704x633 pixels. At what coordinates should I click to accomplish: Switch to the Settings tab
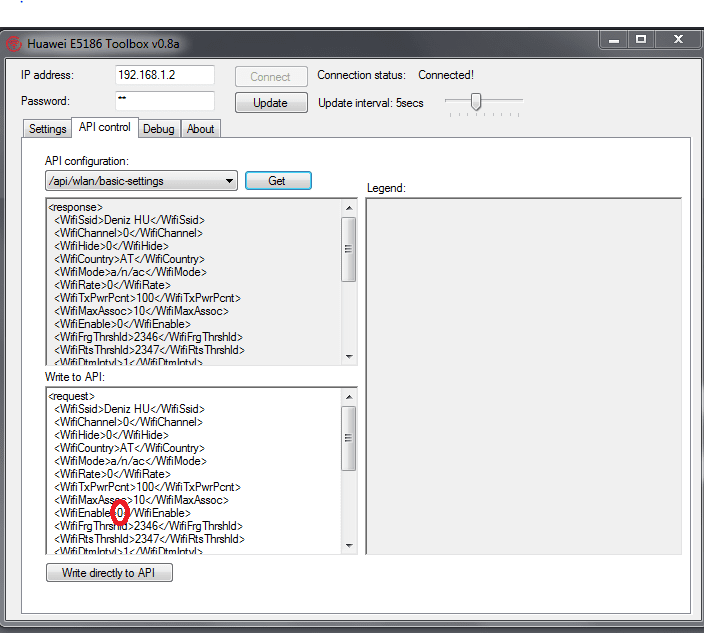coord(47,129)
